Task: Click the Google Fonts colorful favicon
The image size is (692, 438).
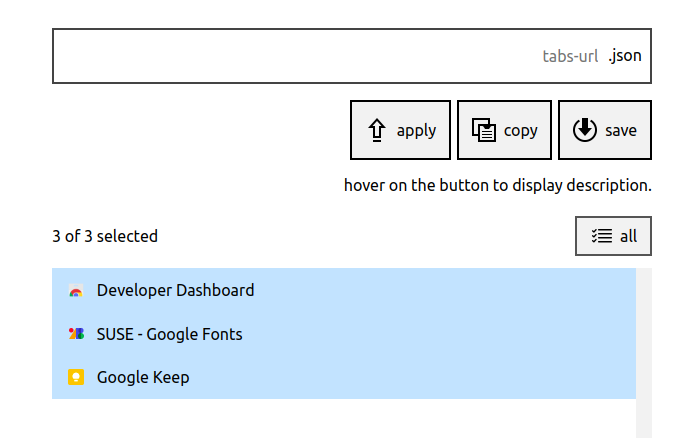Action: coord(76,334)
